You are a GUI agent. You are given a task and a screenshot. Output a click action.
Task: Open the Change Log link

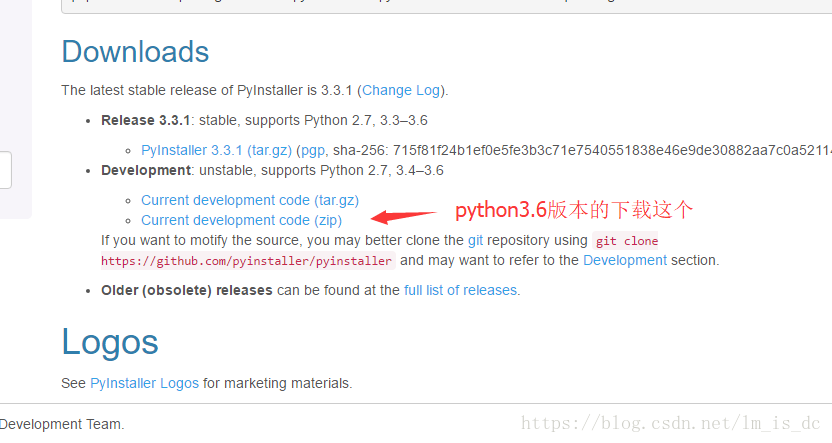pyautogui.click(x=401, y=91)
